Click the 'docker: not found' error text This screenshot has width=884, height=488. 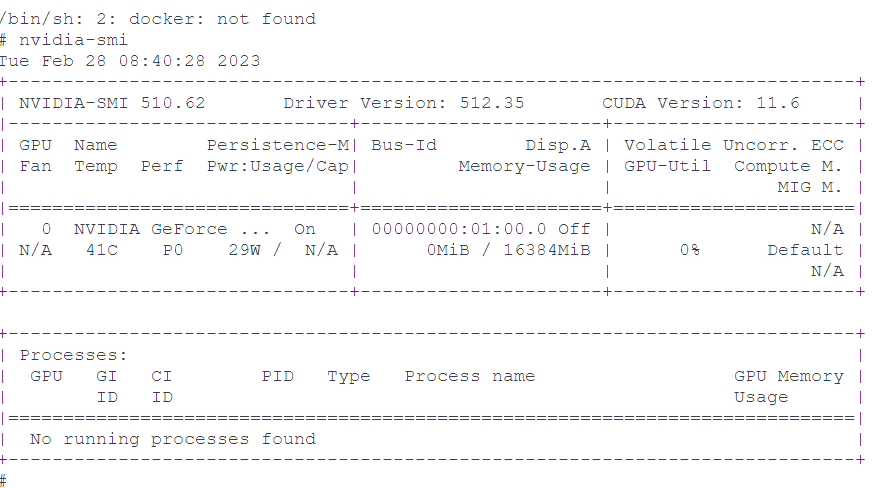[222, 19]
